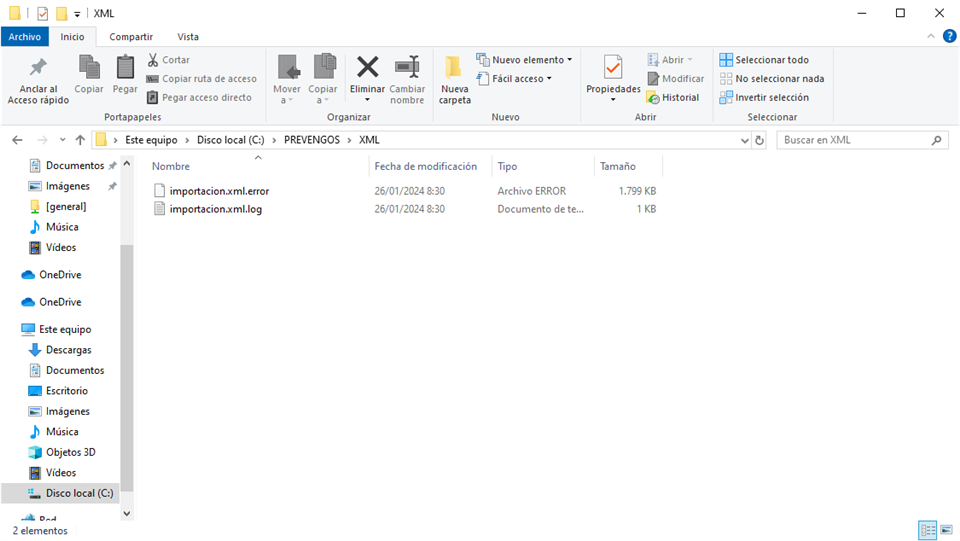Click the Cambiar nombre rename icon
The height and width of the screenshot is (541, 960).
pyautogui.click(x=407, y=68)
